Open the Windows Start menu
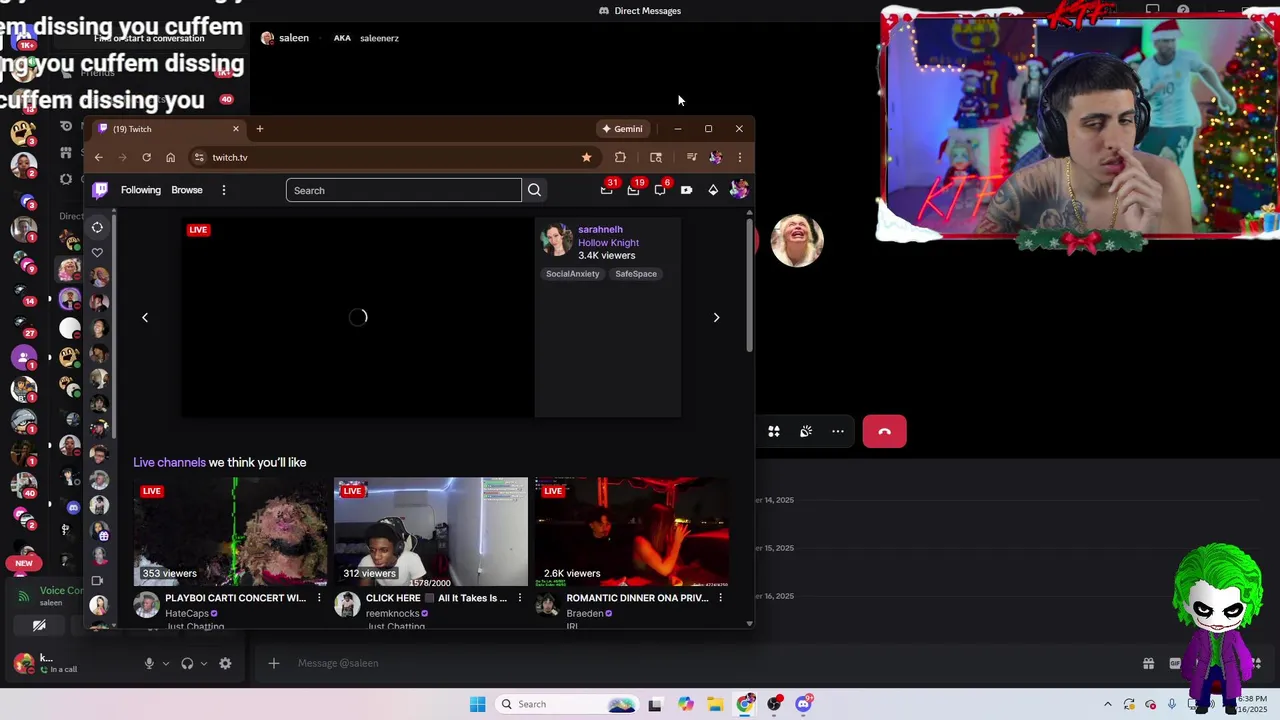The width and height of the screenshot is (1280, 720). (478, 704)
